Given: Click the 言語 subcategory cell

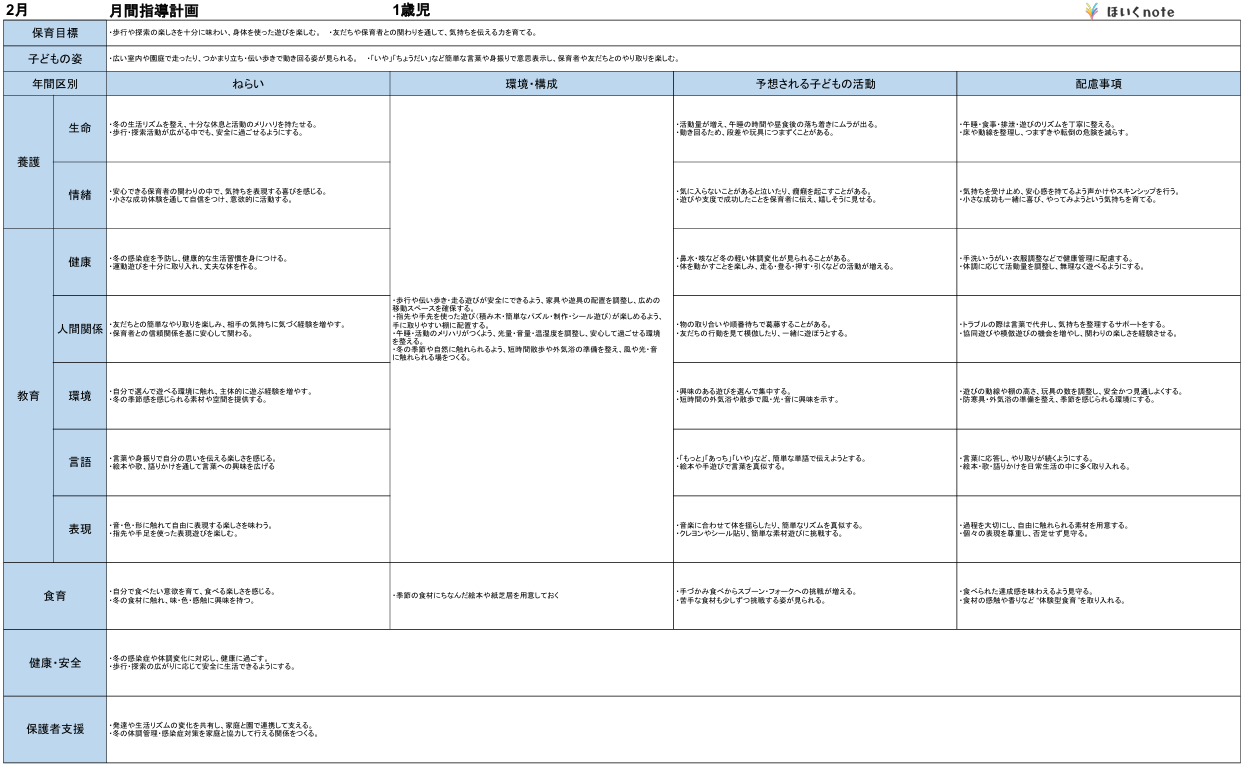Looking at the screenshot, I should (x=80, y=462).
